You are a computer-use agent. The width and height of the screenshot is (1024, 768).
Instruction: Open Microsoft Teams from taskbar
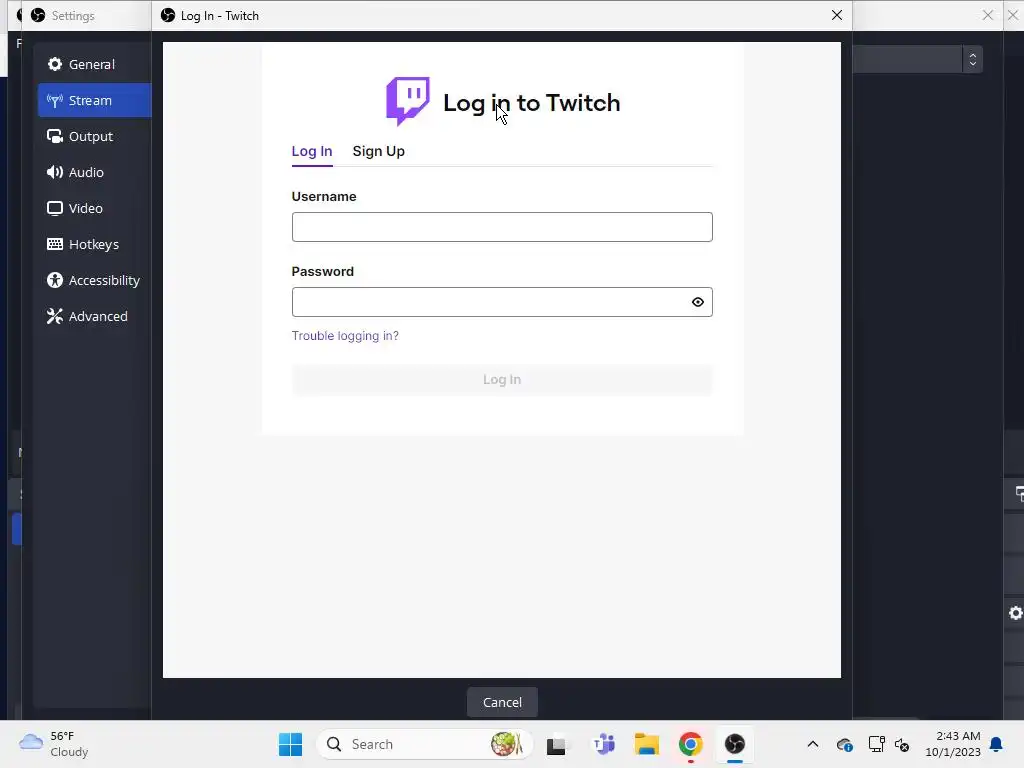click(x=604, y=744)
